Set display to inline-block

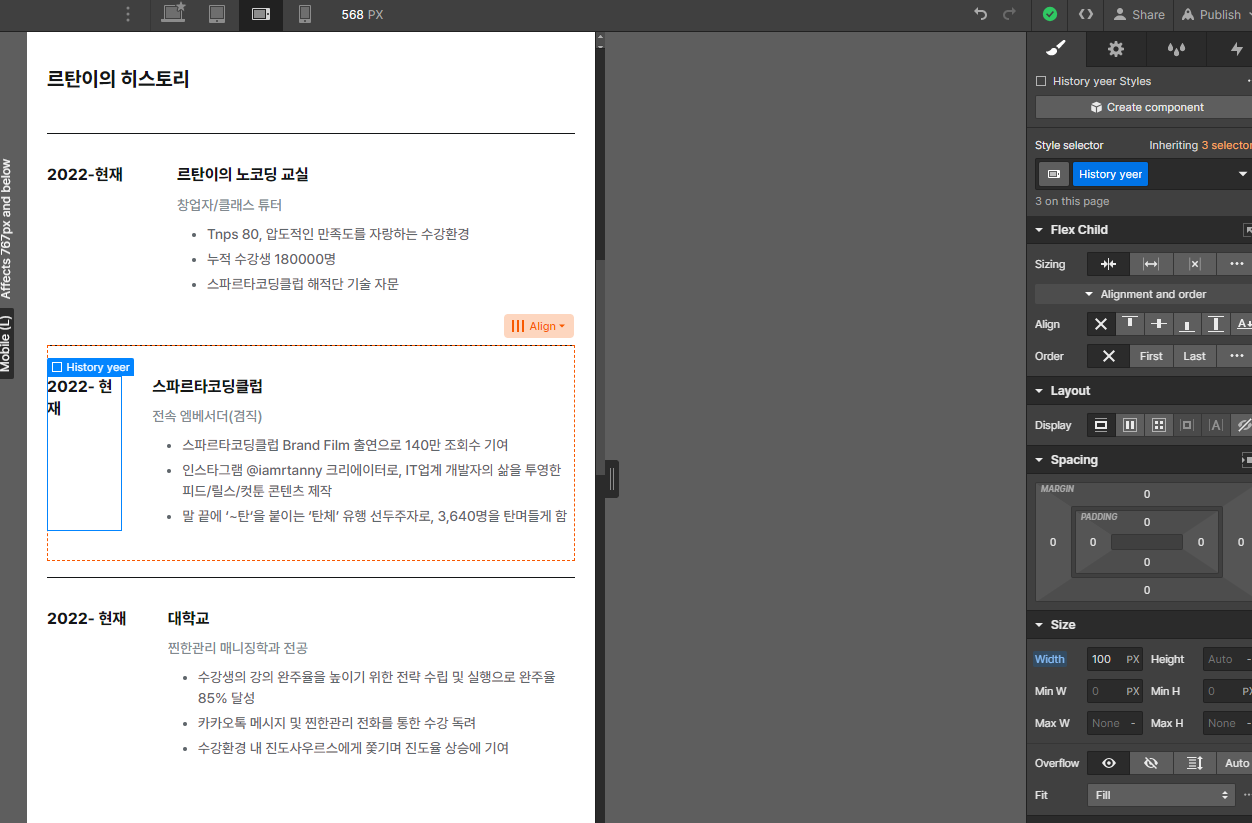1187,425
